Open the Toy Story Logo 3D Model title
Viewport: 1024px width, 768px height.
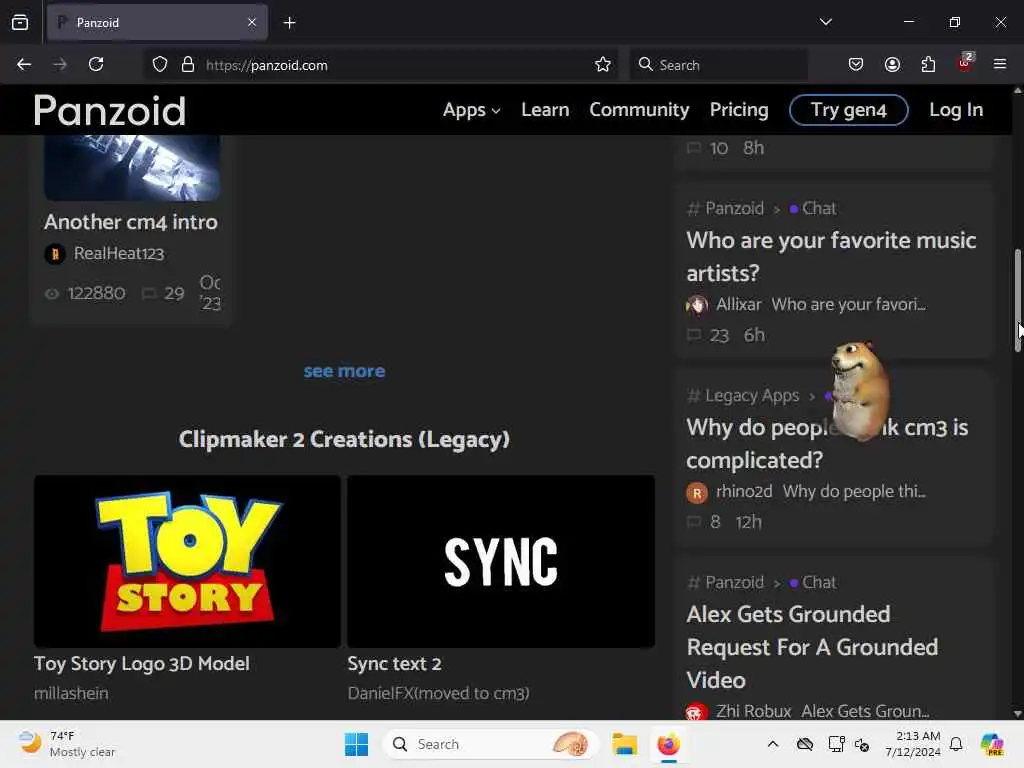(x=142, y=664)
